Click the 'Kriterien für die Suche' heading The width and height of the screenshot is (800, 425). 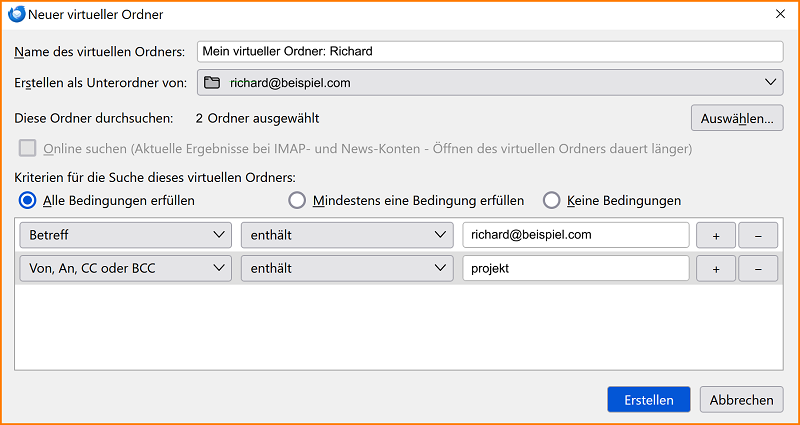pyautogui.click(x=155, y=178)
